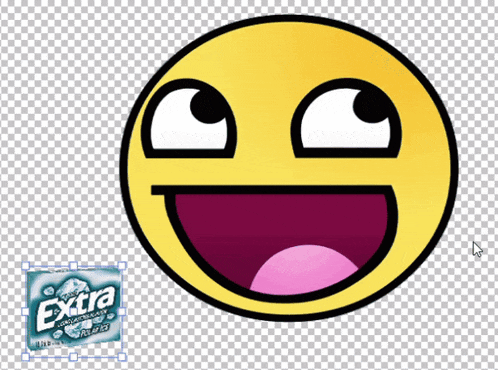Click the bottom-left transform handle of gum image
The width and height of the screenshot is (498, 370).
point(26,357)
